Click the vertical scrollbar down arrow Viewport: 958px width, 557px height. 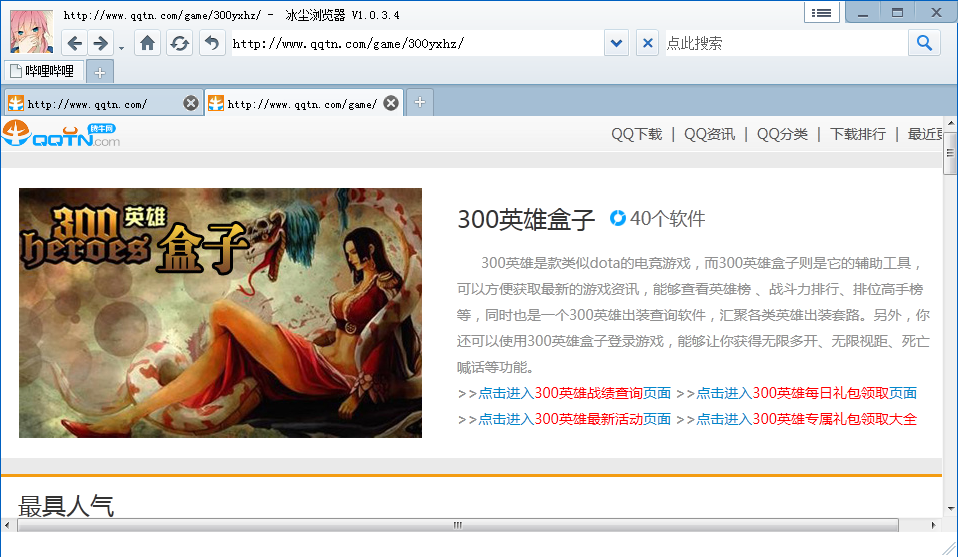(951, 508)
